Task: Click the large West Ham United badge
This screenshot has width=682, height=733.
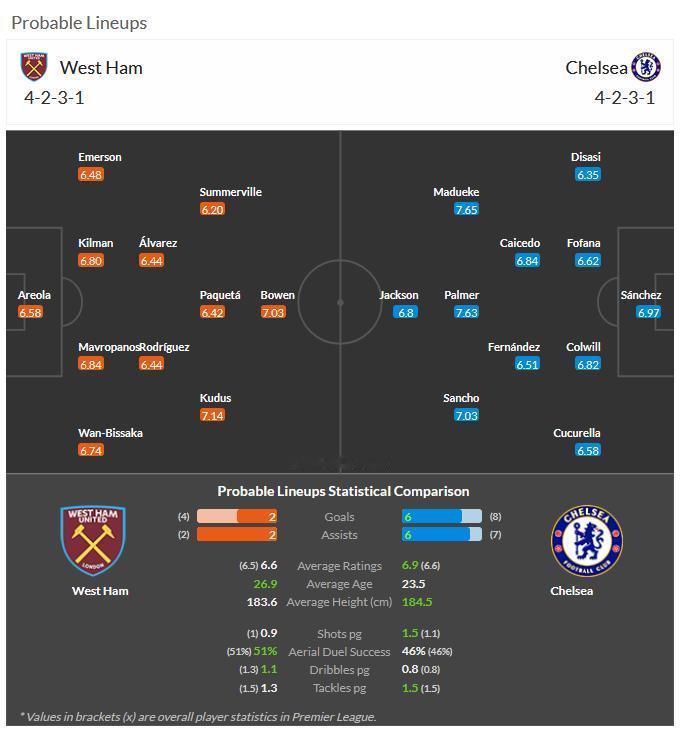Action: pos(93,541)
